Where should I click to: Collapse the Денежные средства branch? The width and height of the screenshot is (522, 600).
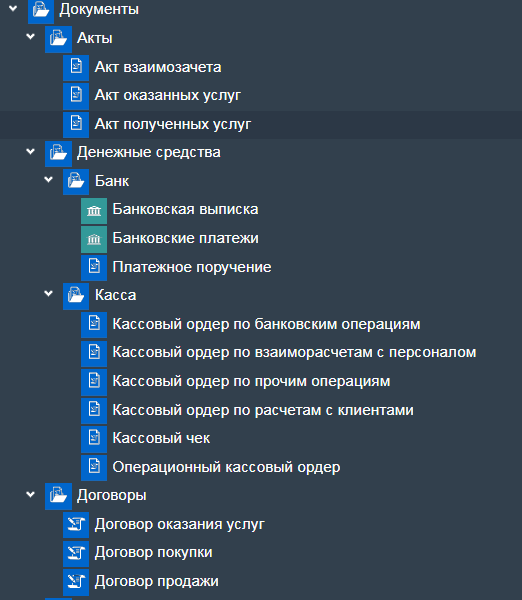click(x=31, y=151)
